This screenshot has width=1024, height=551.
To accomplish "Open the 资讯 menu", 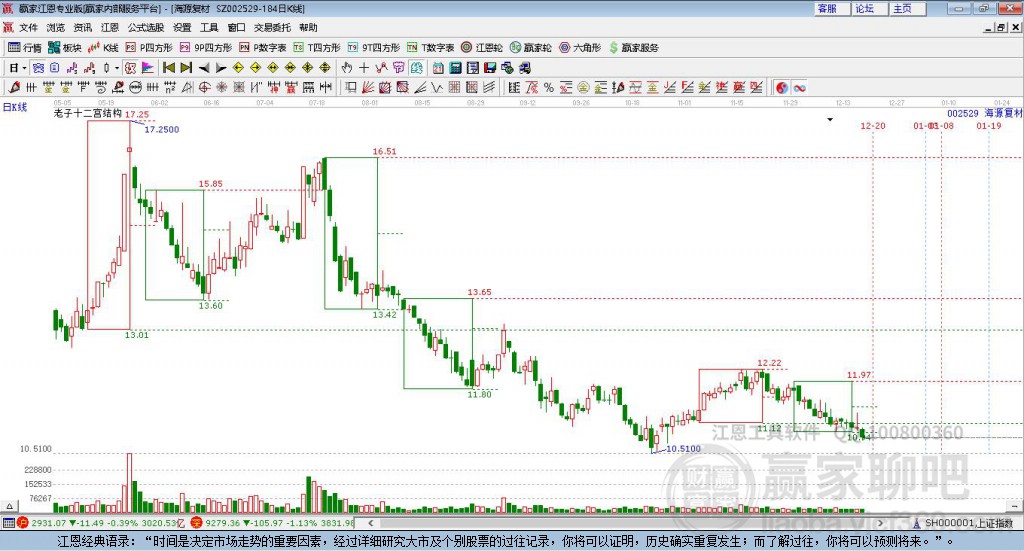I will coord(83,27).
